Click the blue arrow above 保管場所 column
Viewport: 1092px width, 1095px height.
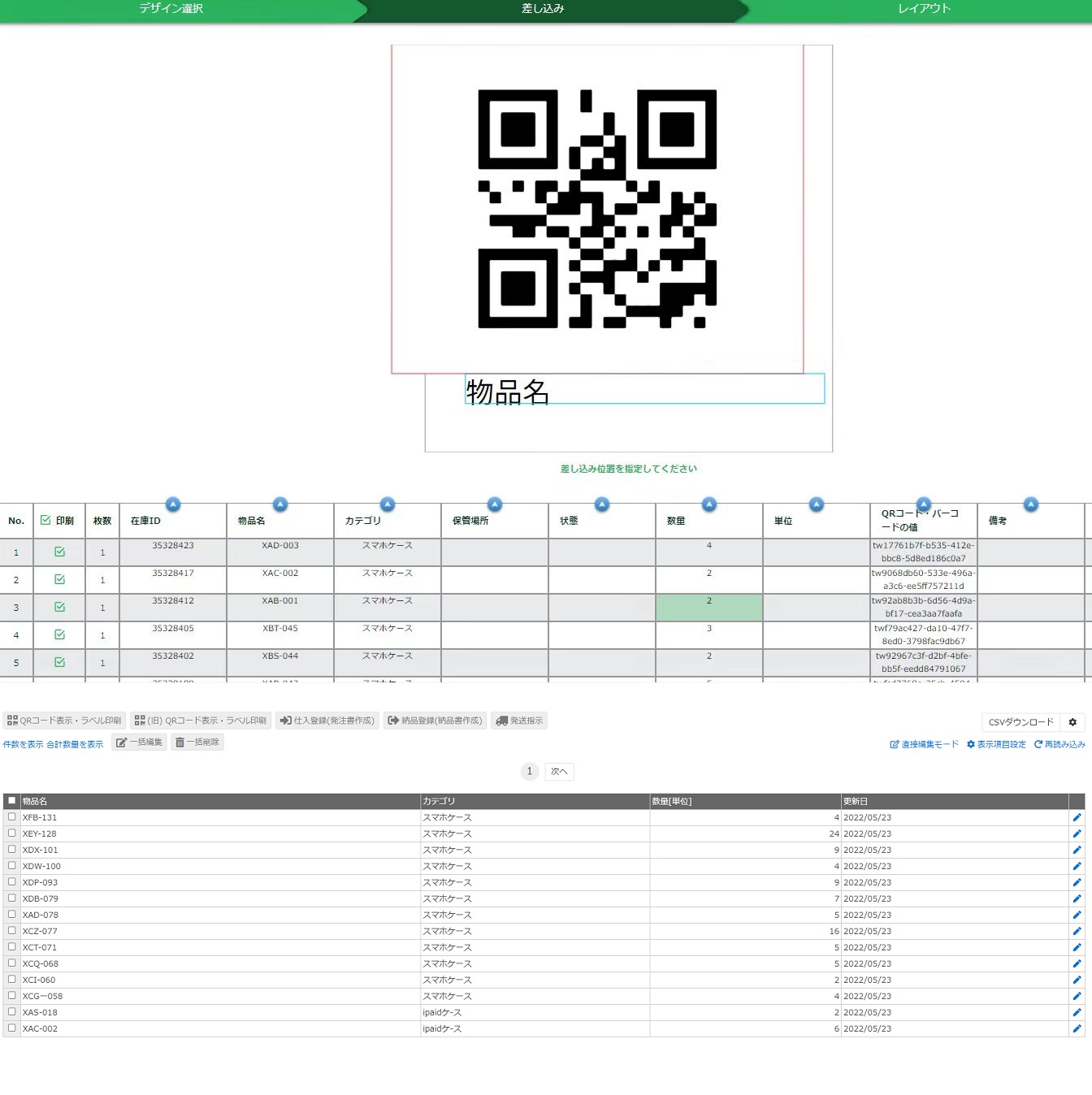pos(495,504)
